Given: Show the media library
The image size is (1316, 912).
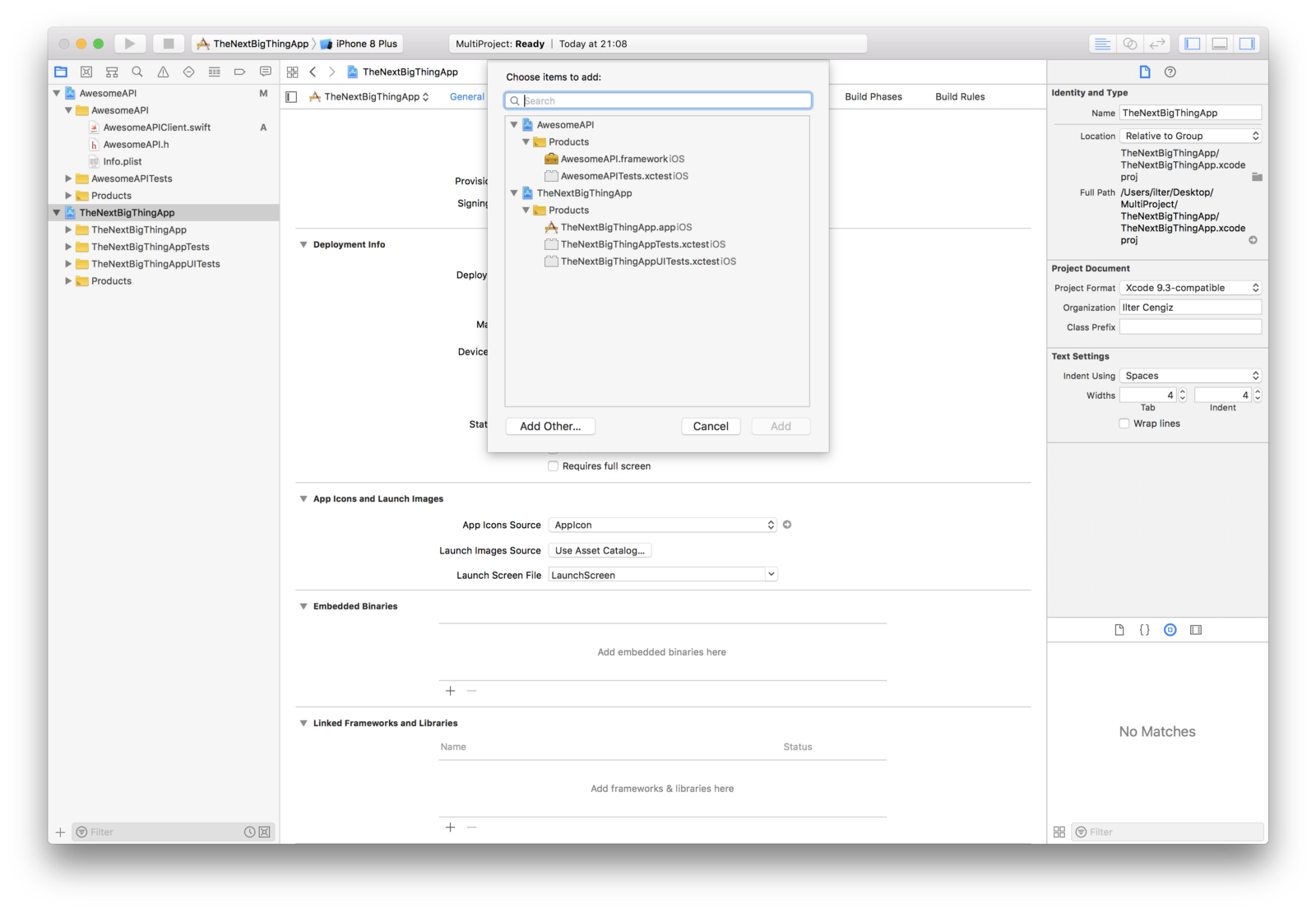Looking at the screenshot, I should [1195, 630].
